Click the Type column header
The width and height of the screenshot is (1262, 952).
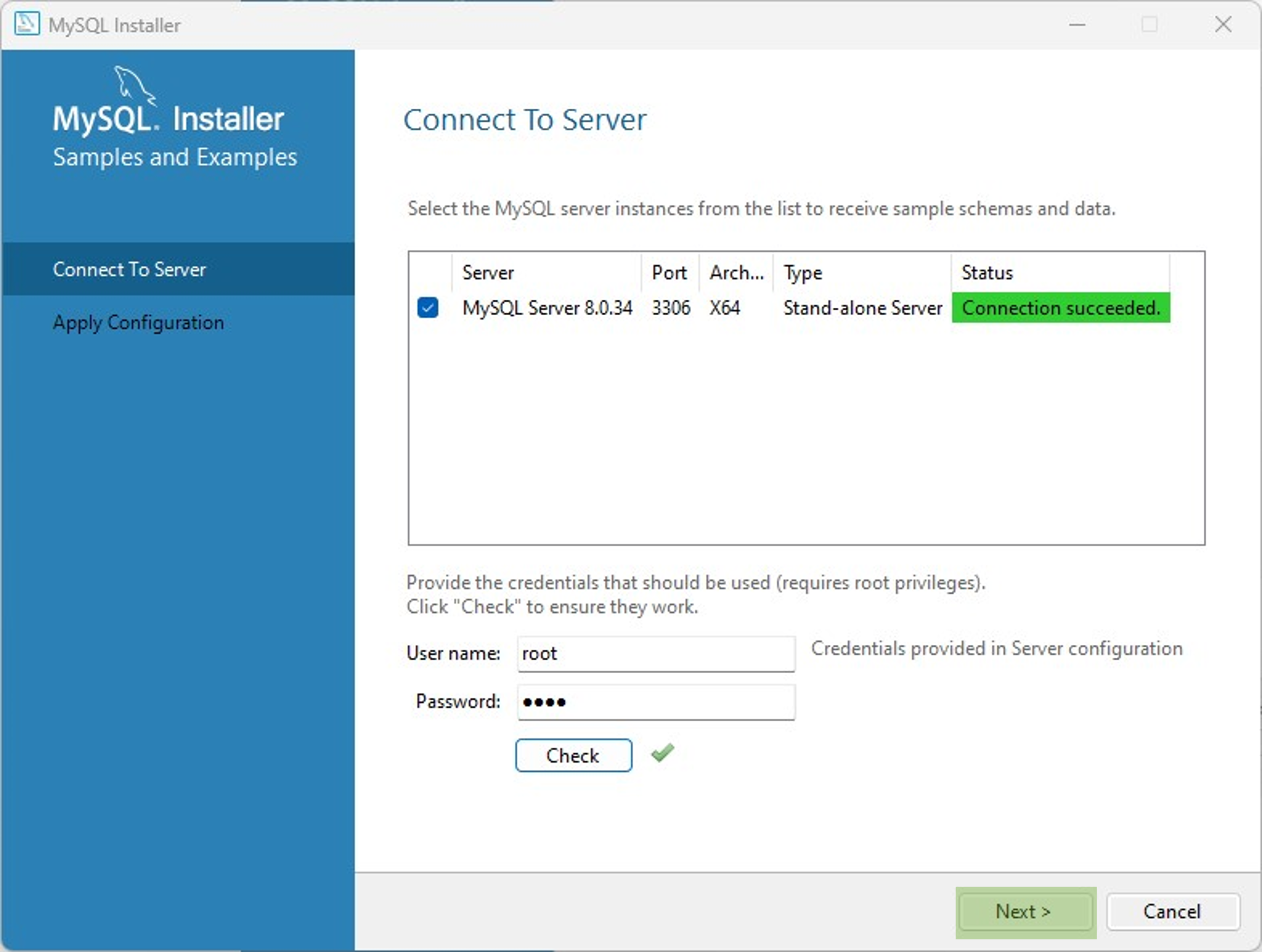pos(803,273)
